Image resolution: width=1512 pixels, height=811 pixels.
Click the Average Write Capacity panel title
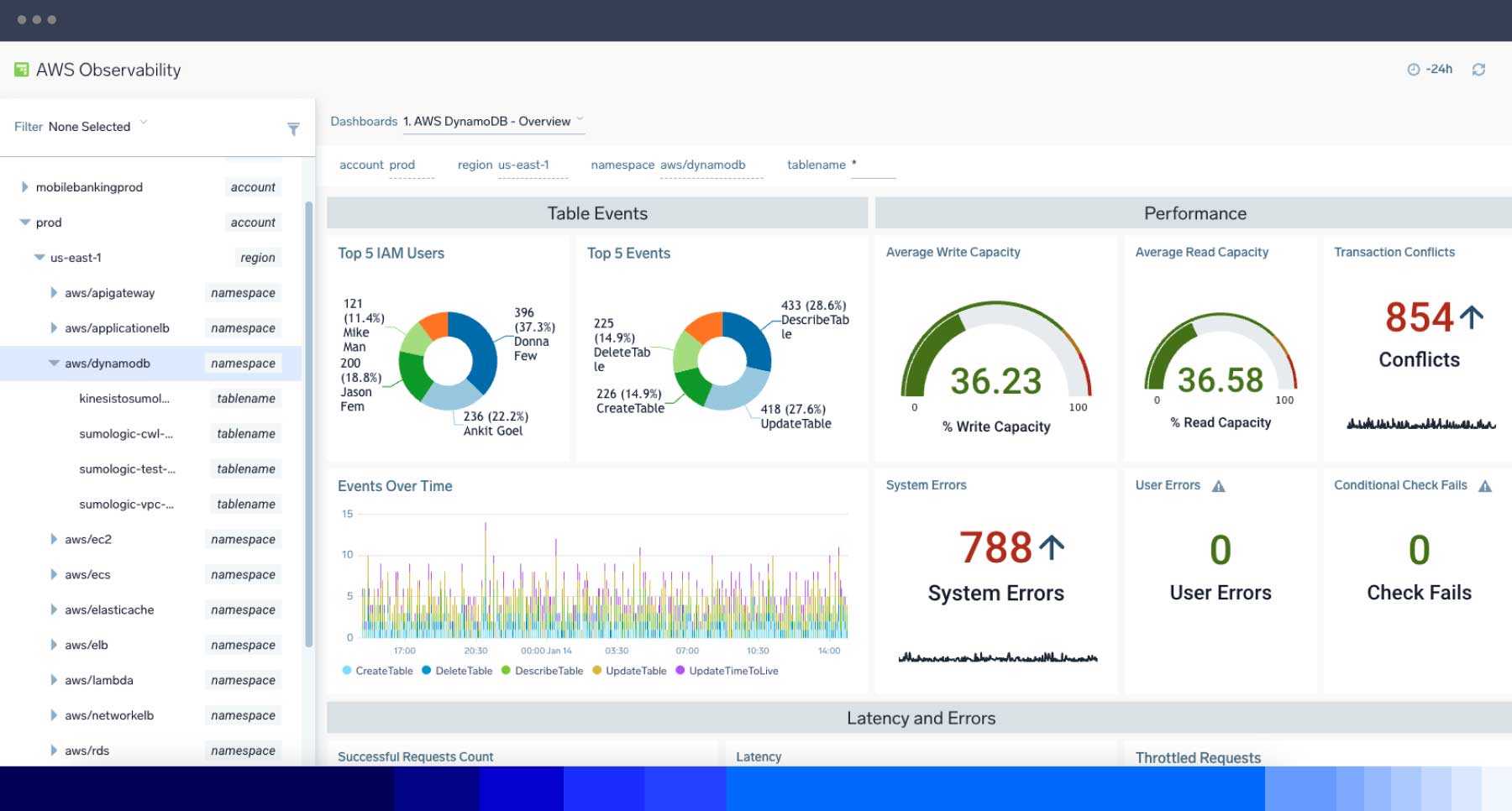(x=953, y=252)
